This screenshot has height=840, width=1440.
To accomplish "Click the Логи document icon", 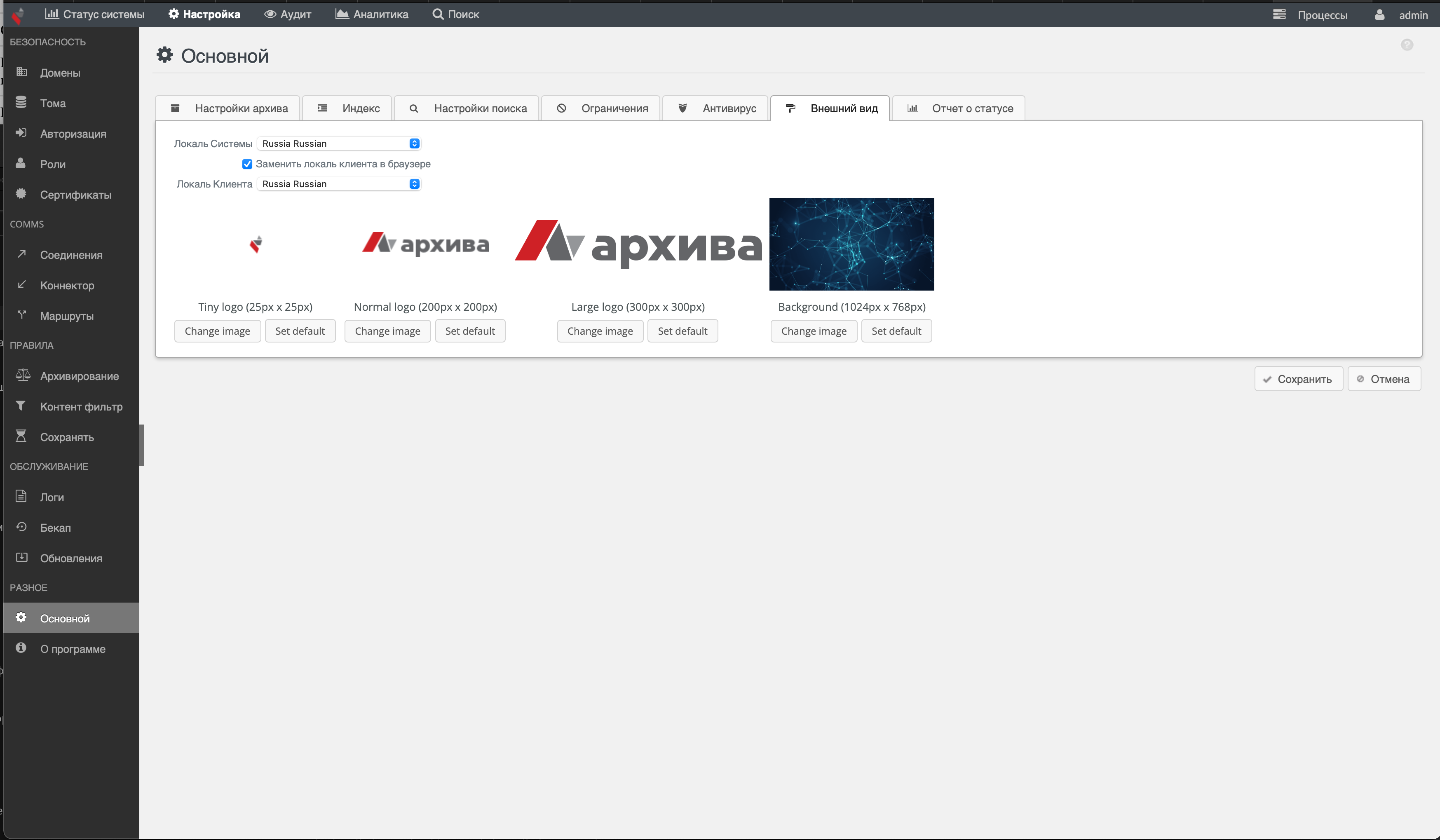I will coord(21,496).
